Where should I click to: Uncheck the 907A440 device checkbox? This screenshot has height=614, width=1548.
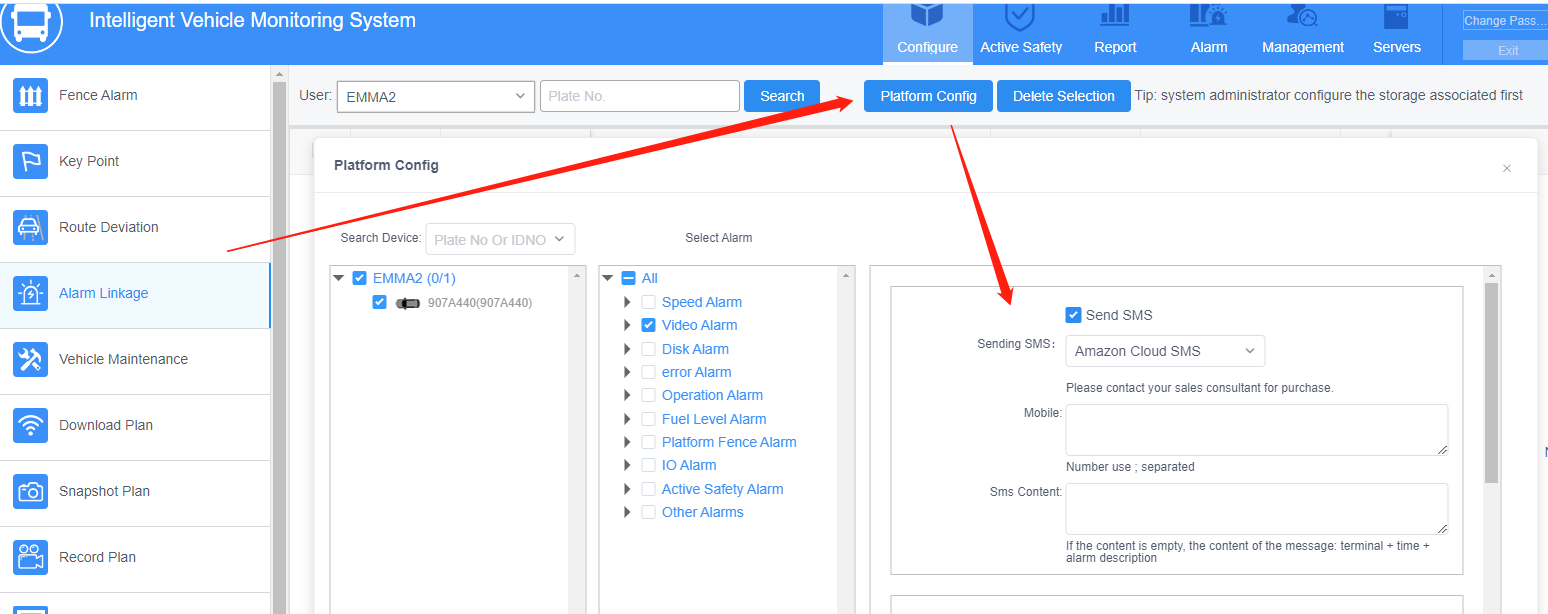379,302
